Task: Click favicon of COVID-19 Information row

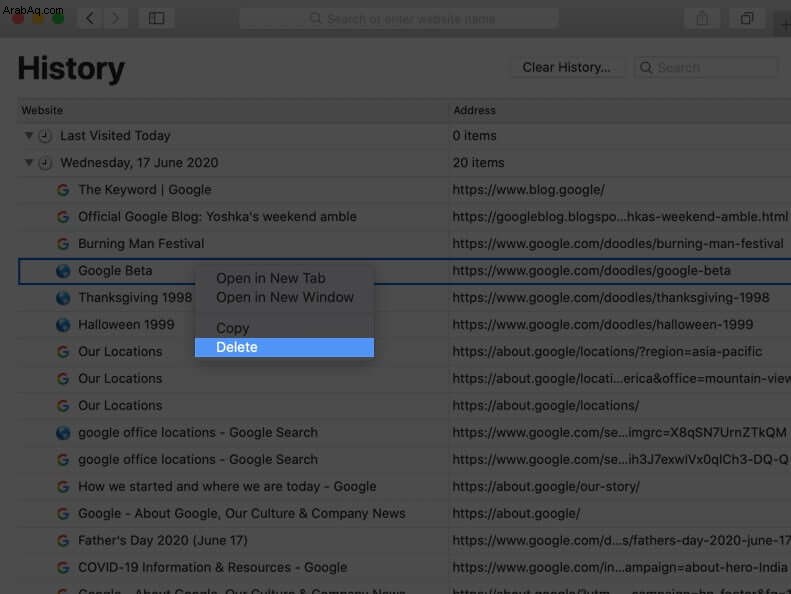Action: pos(63,568)
